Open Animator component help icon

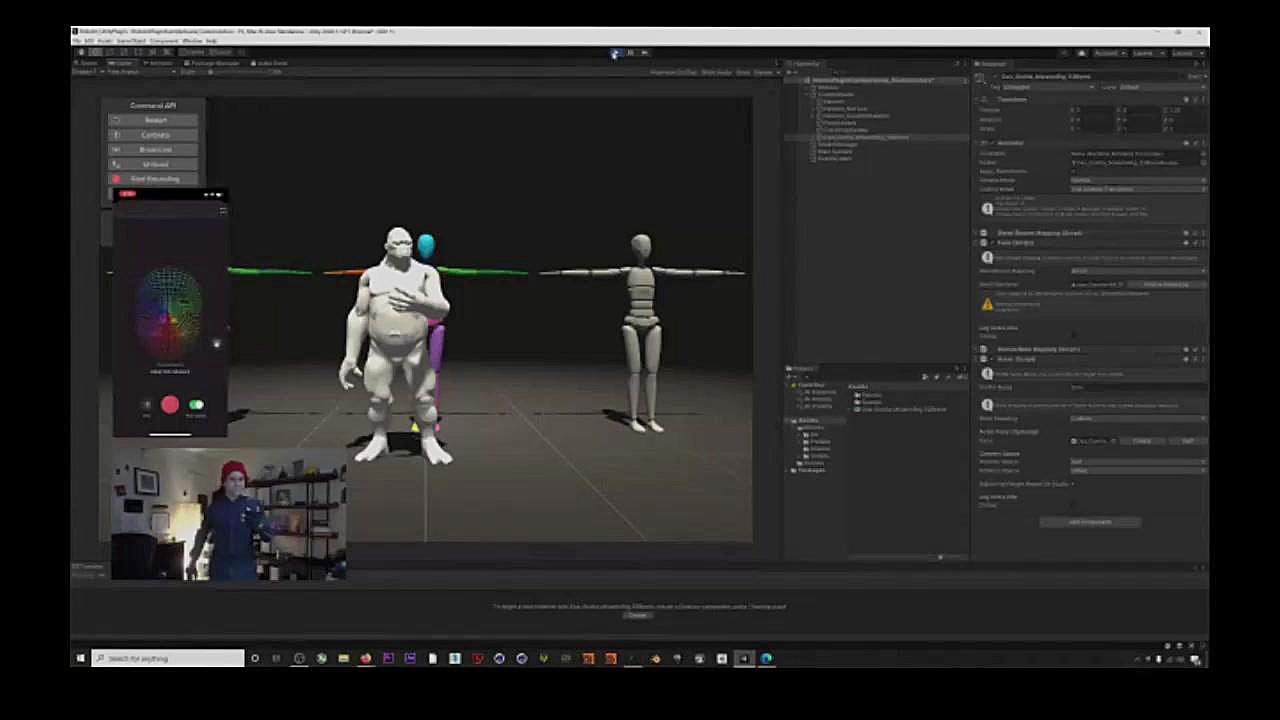[x=1187, y=143]
